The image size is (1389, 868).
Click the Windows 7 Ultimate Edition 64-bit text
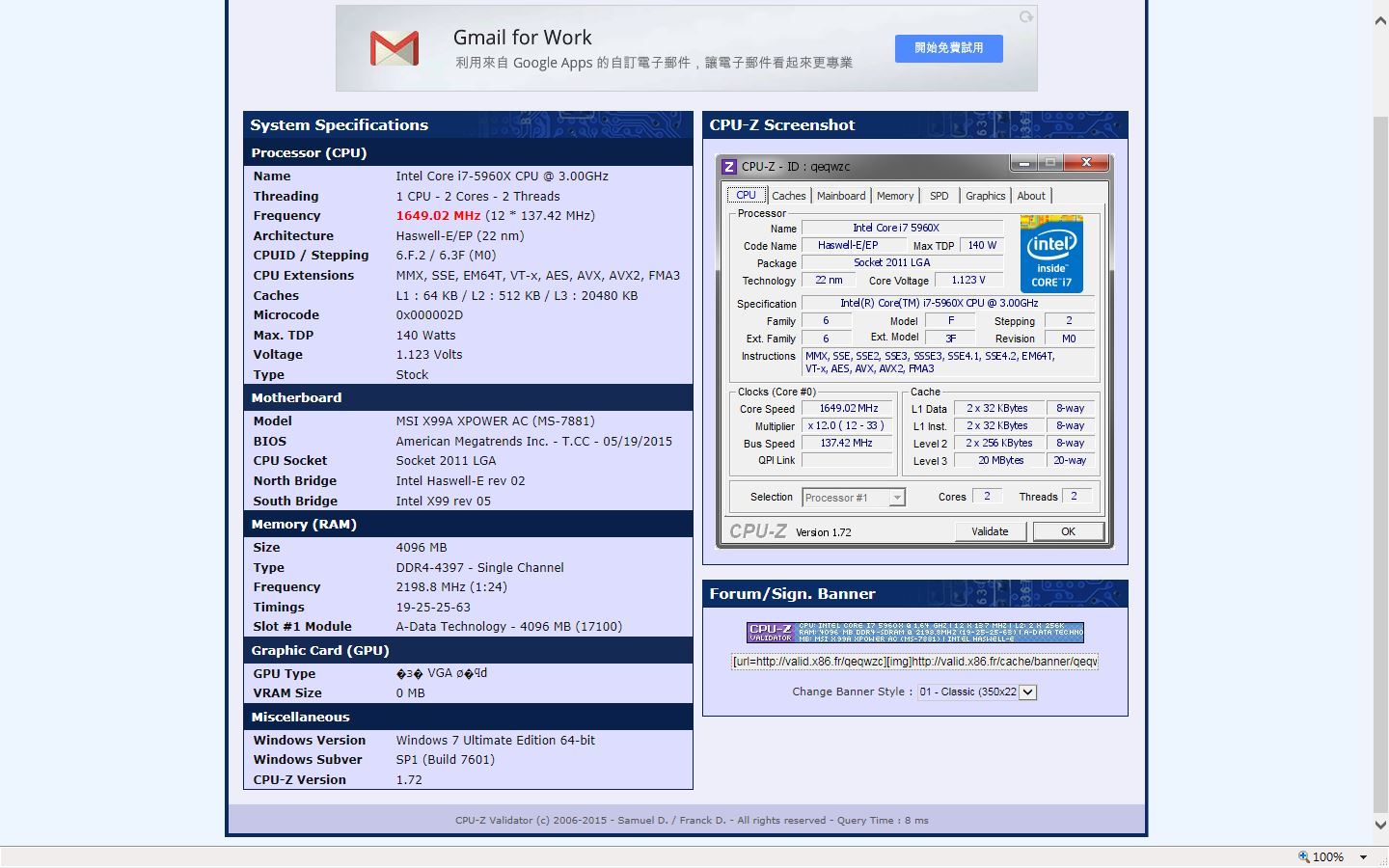[495, 741]
